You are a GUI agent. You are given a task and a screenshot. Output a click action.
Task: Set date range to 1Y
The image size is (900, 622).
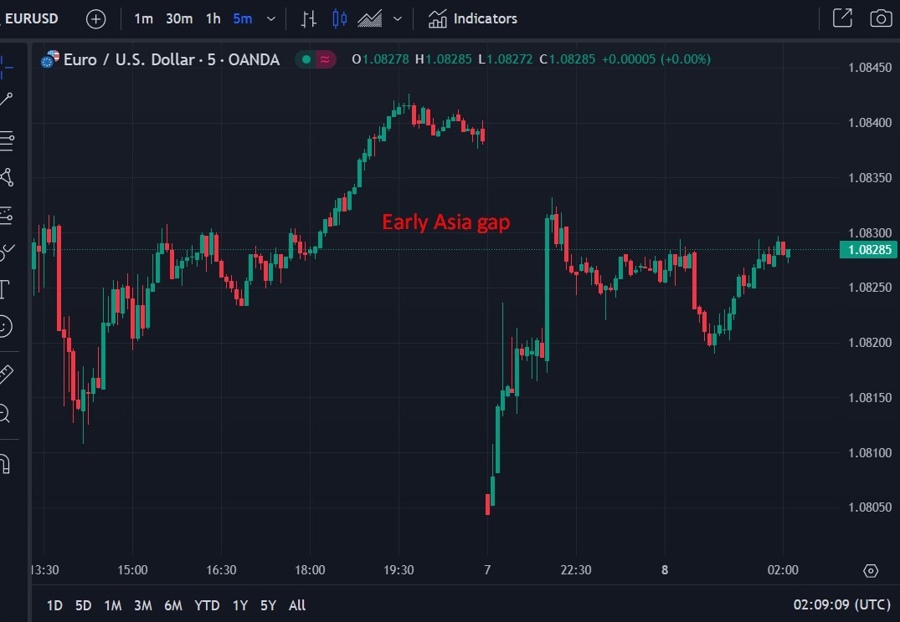[240, 605]
